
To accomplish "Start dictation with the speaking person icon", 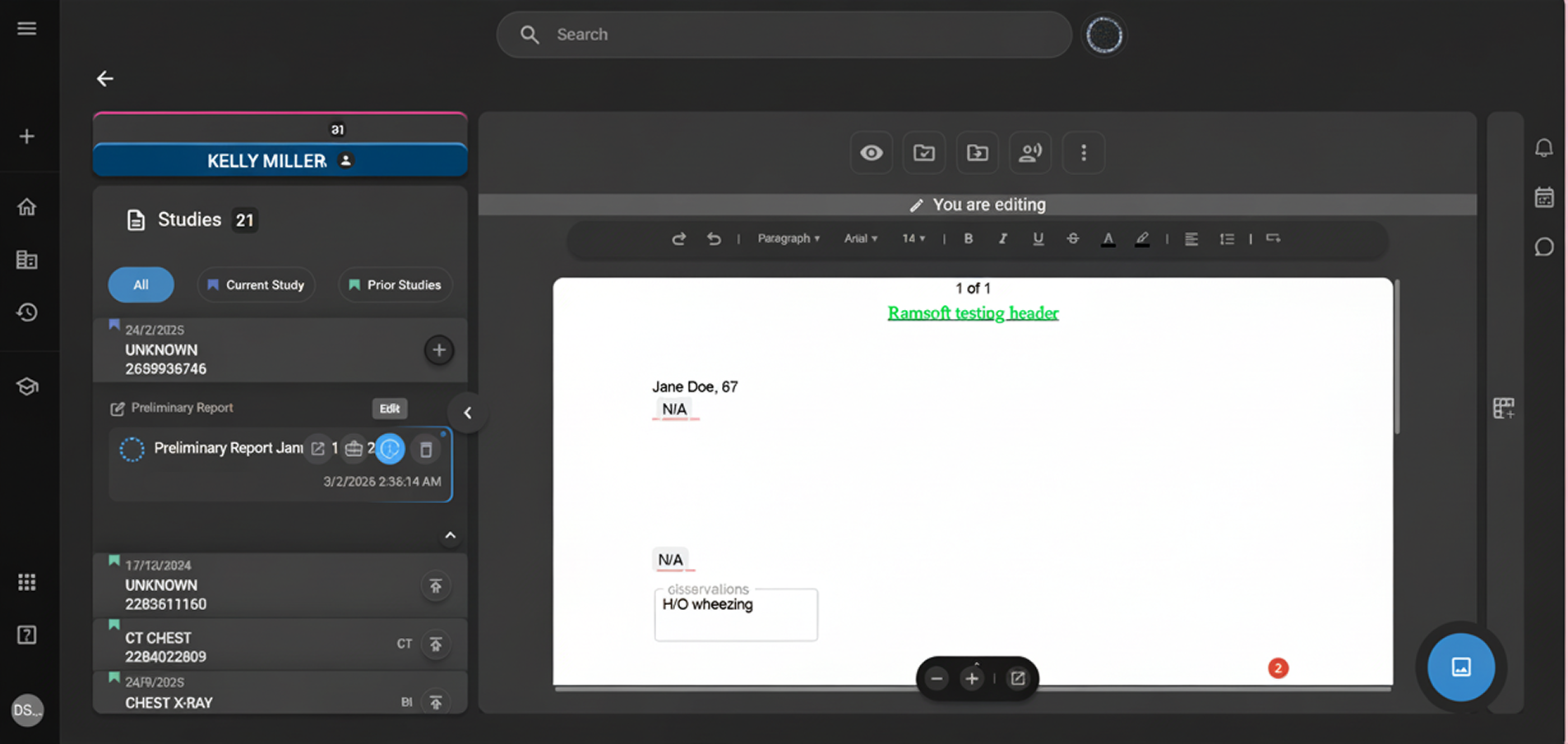I will [x=1029, y=153].
